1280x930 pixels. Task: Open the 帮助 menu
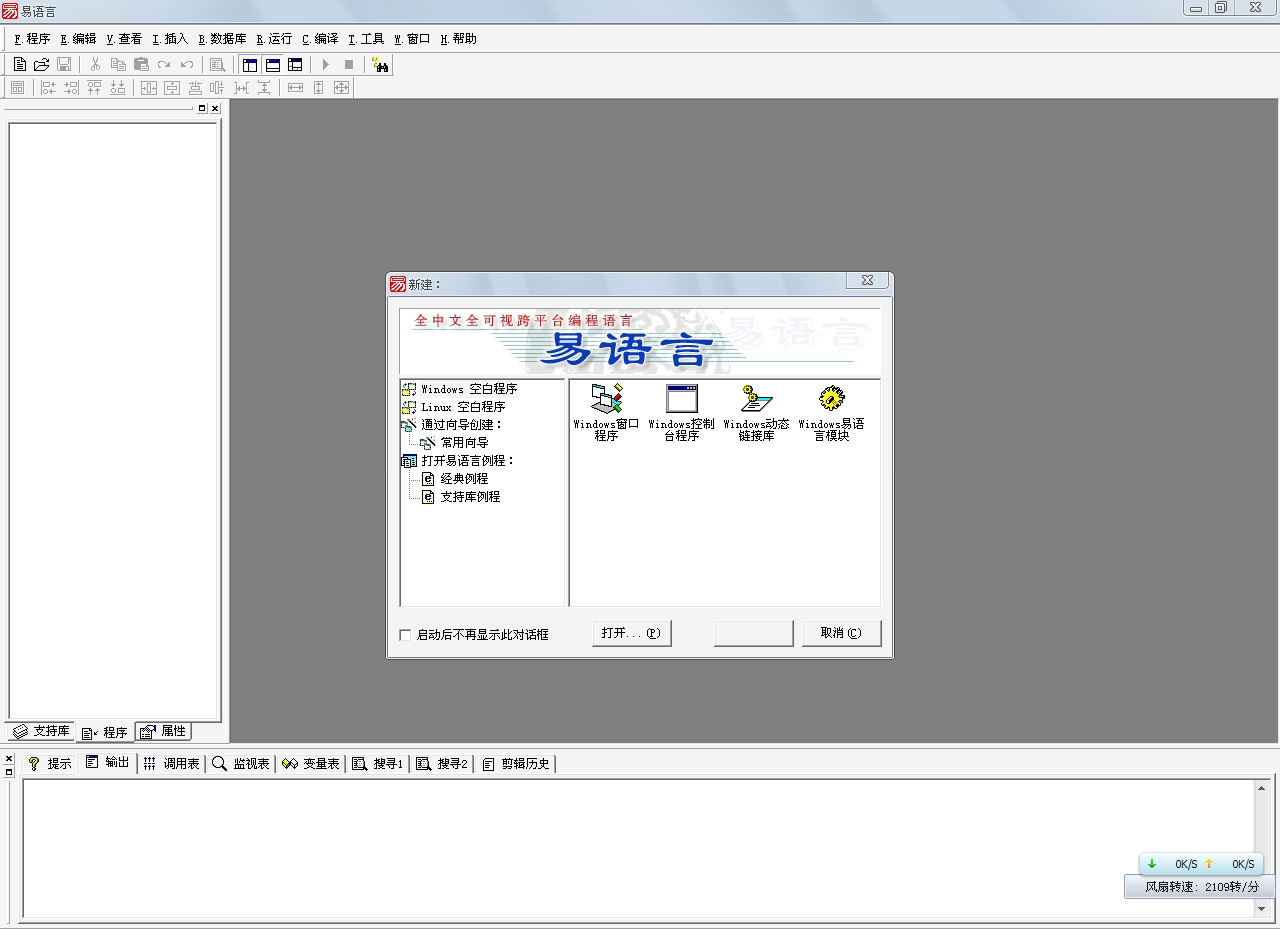click(x=458, y=39)
